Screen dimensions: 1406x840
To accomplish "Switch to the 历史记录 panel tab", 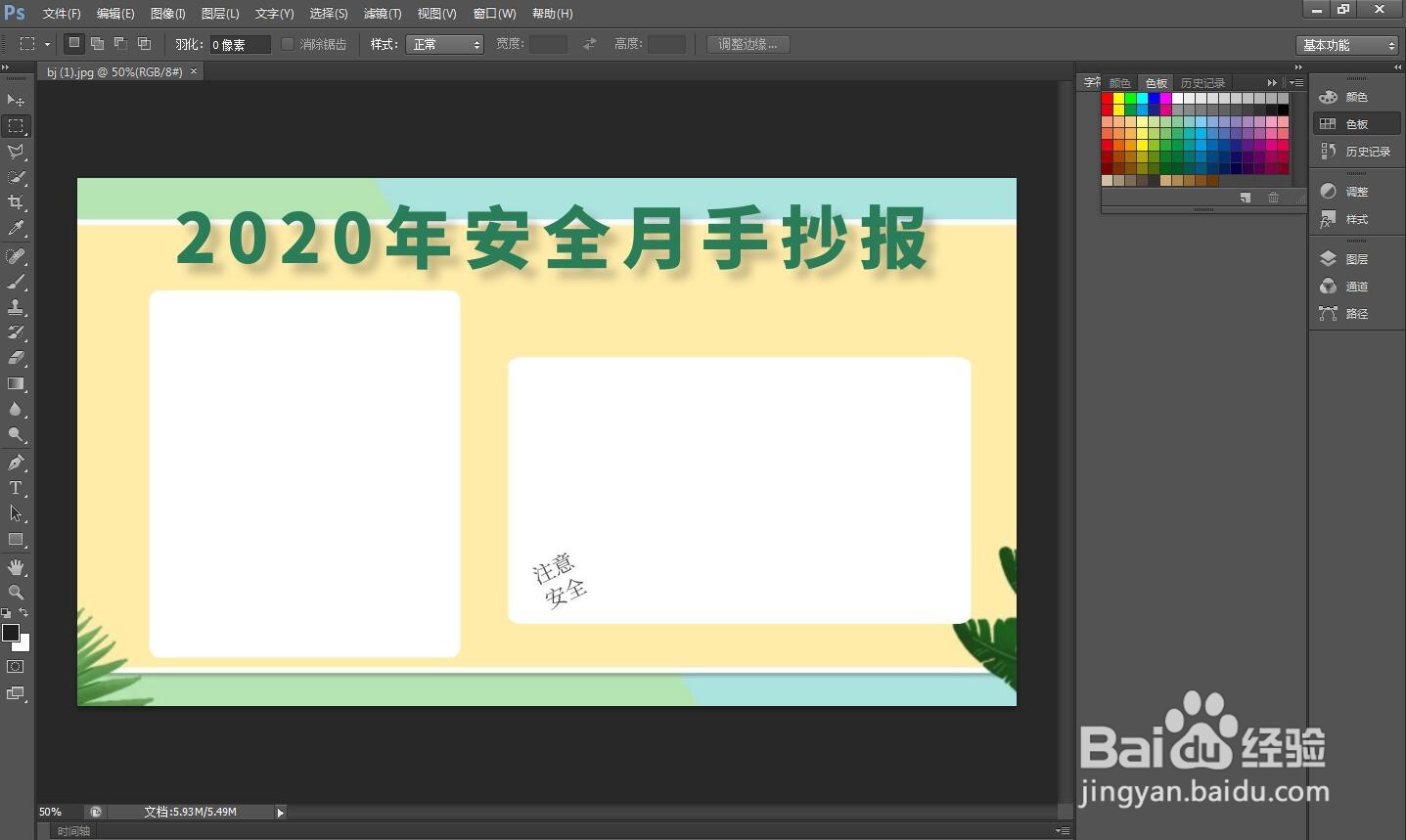I will (x=1202, y=82).
